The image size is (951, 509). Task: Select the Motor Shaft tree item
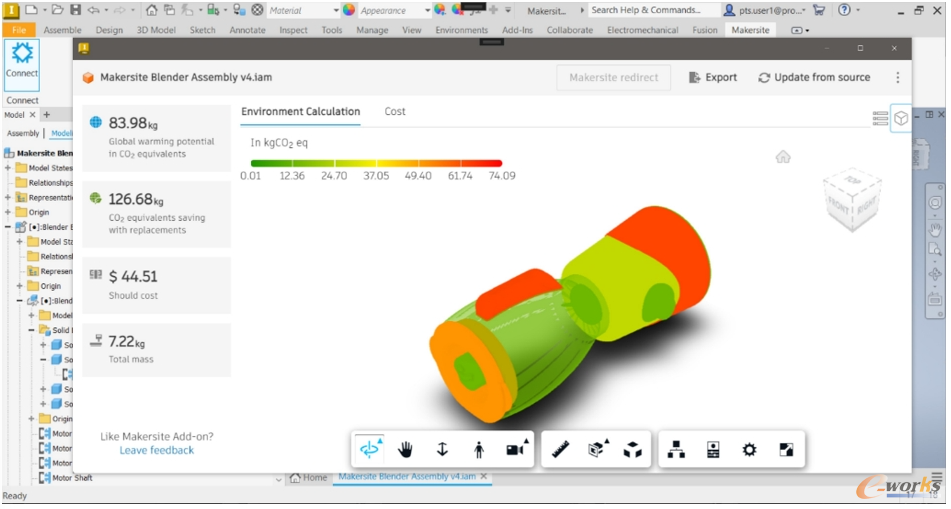point(66,478)
